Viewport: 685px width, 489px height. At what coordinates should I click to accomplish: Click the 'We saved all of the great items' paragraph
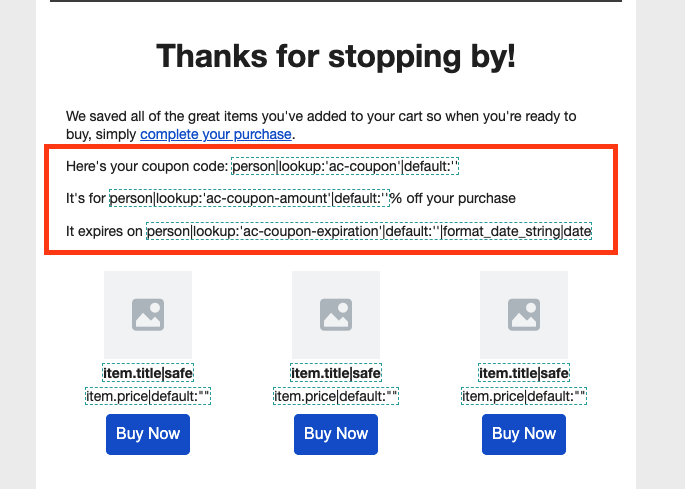pos(321,125)
